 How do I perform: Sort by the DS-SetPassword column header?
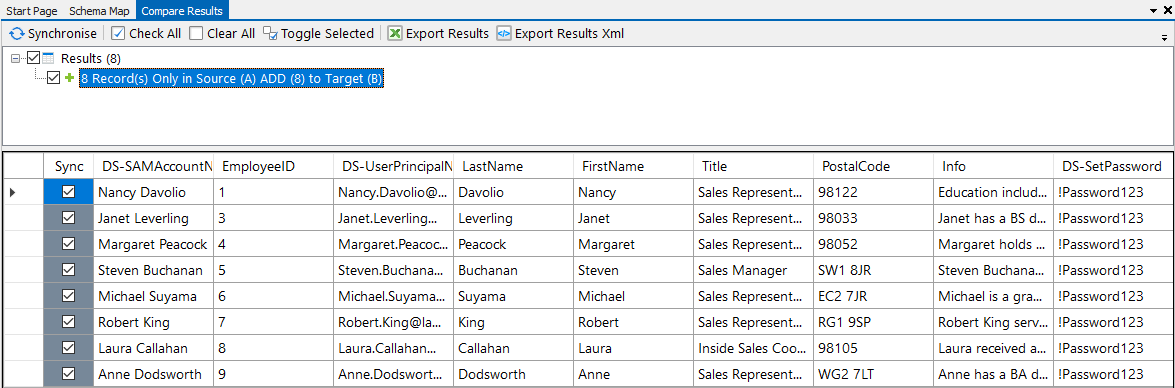pos(1114,166)
